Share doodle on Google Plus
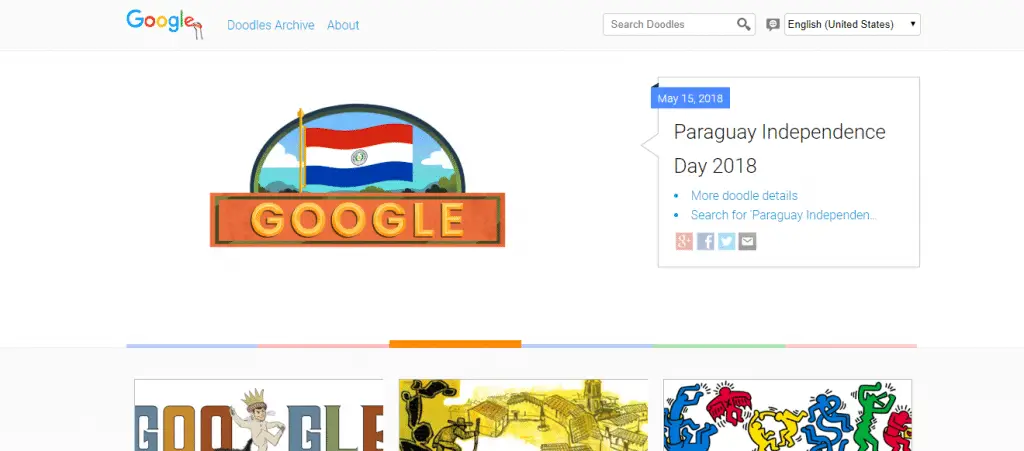The height and width of the screenshot is (451, 1024). (684, 241)
